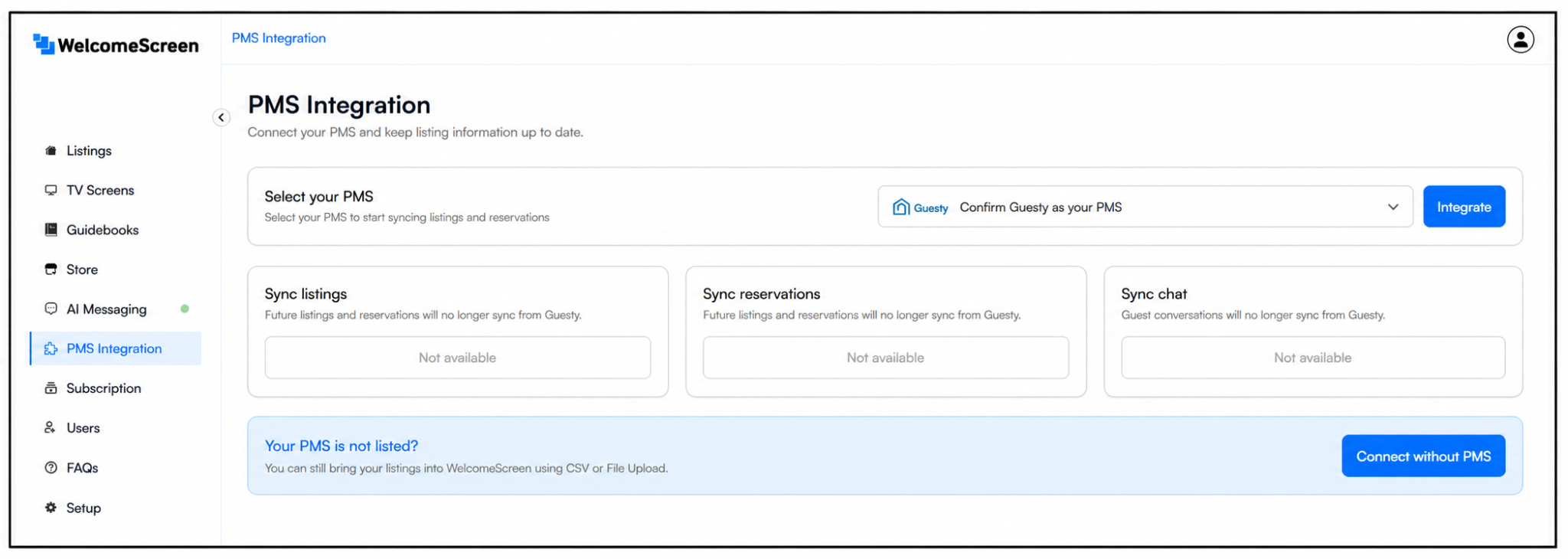Open AI Messaging from the sidebar
This screenshot has width=1568, height=559.
point(106,309)
